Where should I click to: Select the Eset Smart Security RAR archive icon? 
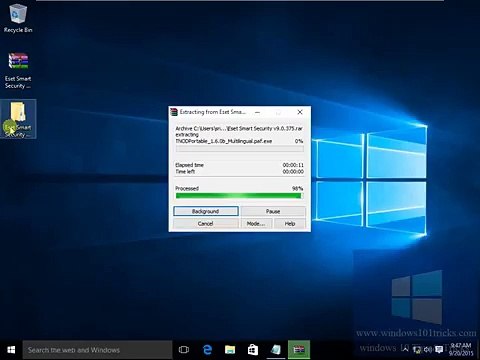coord(18,70)
